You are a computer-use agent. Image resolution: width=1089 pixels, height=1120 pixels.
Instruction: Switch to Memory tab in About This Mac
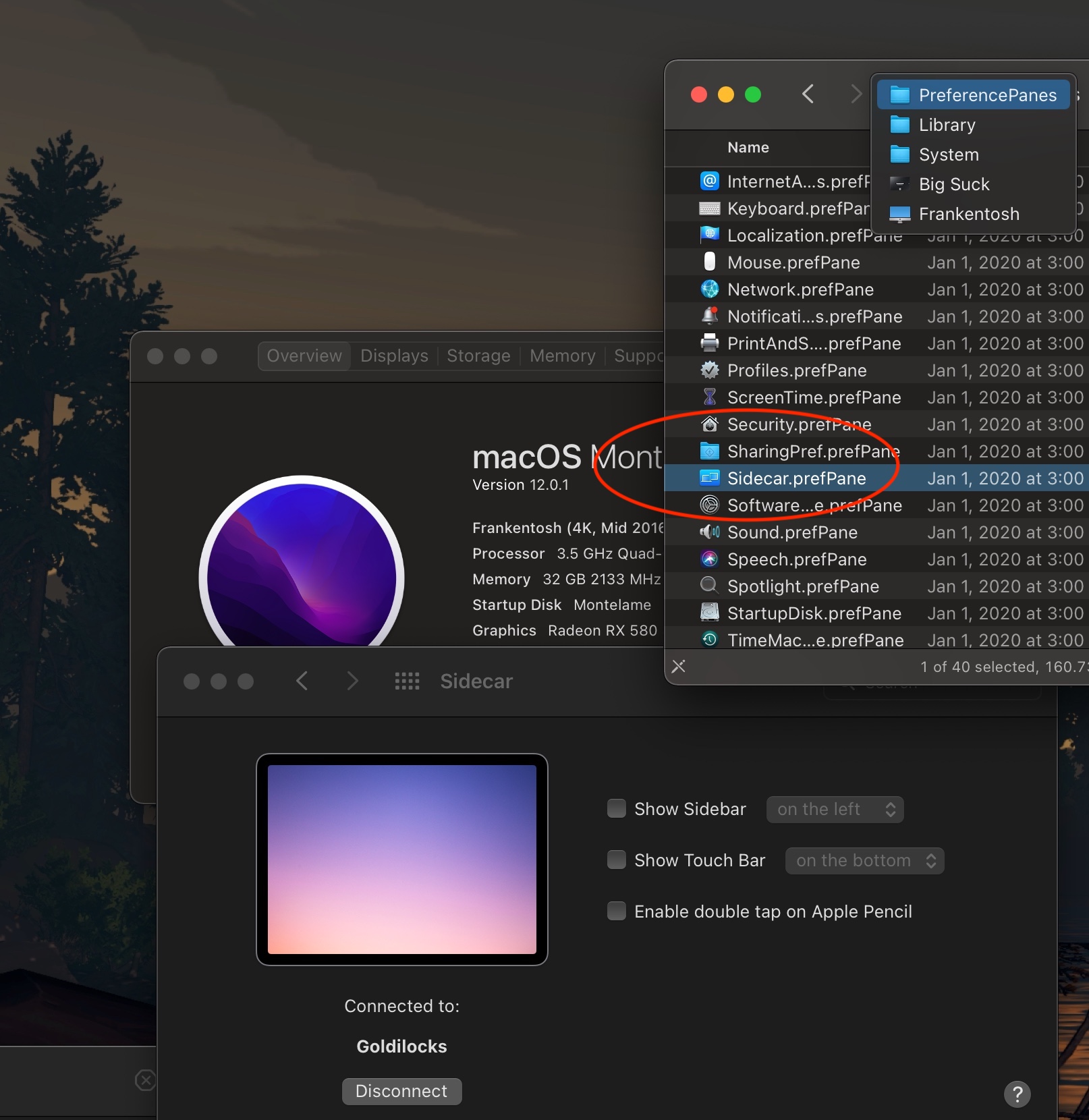(563, 356)
